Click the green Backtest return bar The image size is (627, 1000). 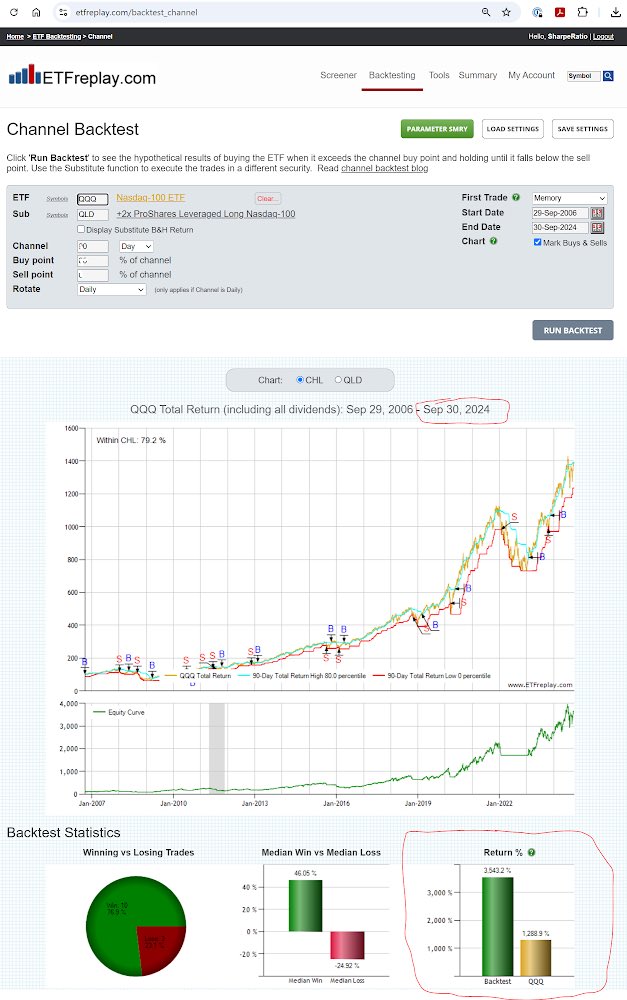click(x=498, y=927)
